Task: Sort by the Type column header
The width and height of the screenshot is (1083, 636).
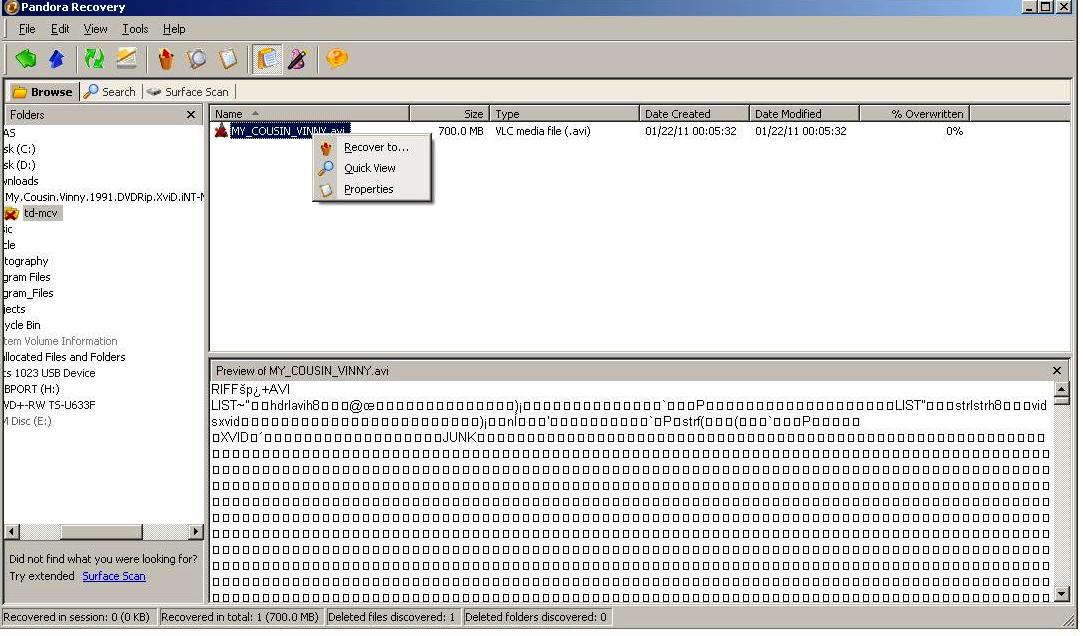Action: (x=564, y=114)
